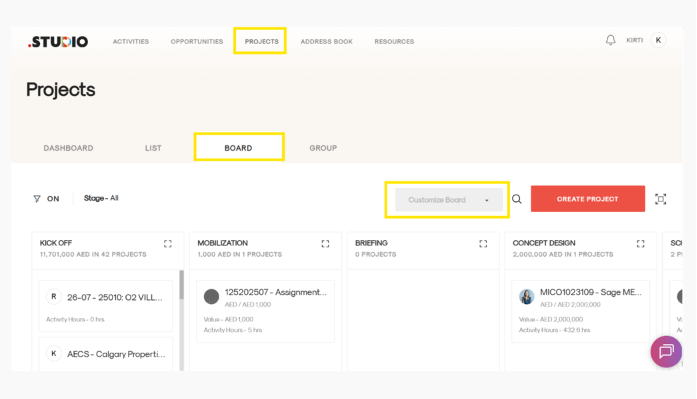Click the Projects page heading
Viewport: 697px width, 399px height.
(x=60, y=90)
